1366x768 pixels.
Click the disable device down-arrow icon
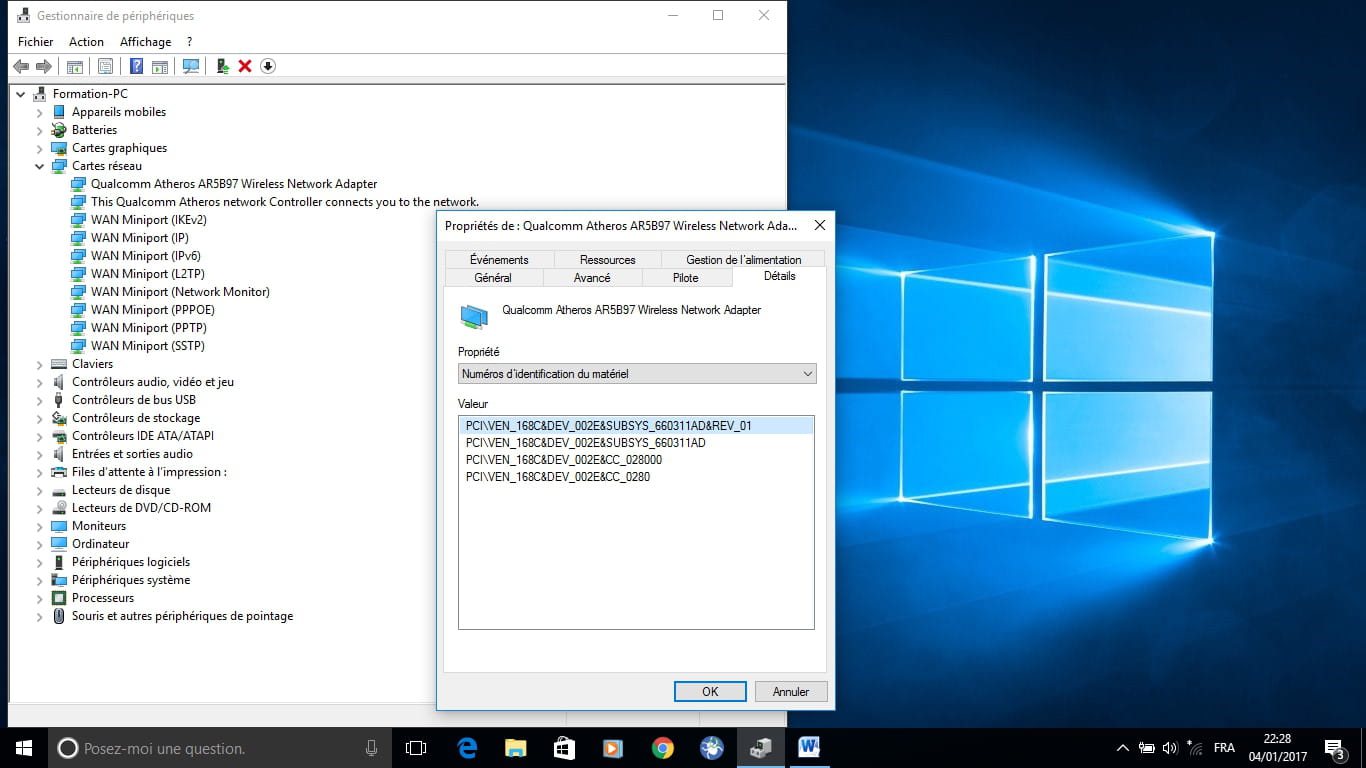point(267,66)
